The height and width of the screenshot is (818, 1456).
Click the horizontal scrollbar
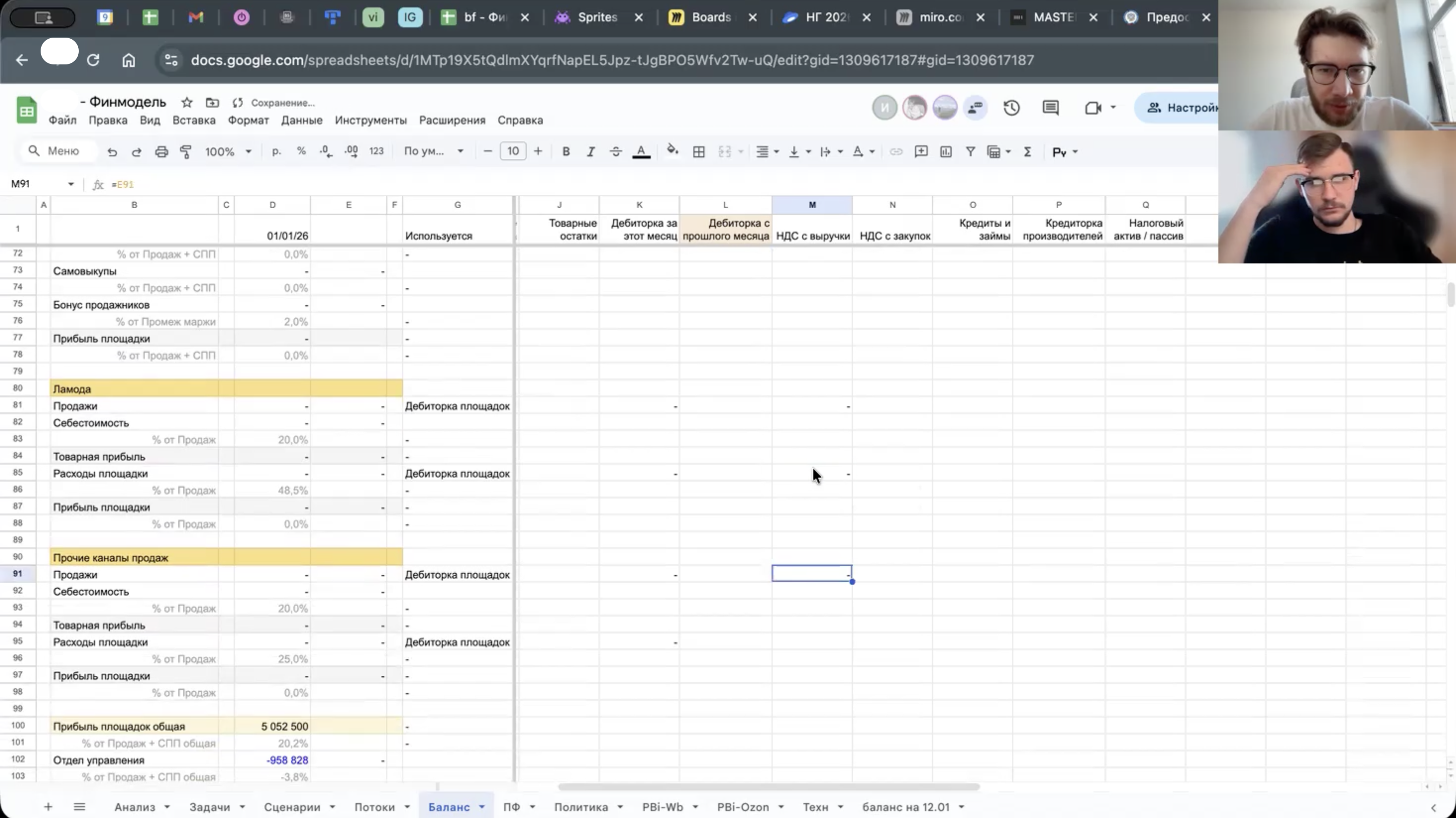(768, 787)
